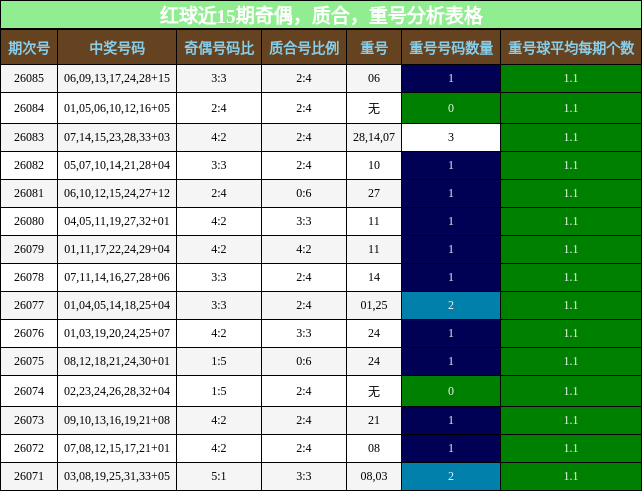Image resolution: width=642 pixels, height=491 pixels.
Task: Click winning numbers 08,12,18,21,24,30+01
Action: coord(117,361)
